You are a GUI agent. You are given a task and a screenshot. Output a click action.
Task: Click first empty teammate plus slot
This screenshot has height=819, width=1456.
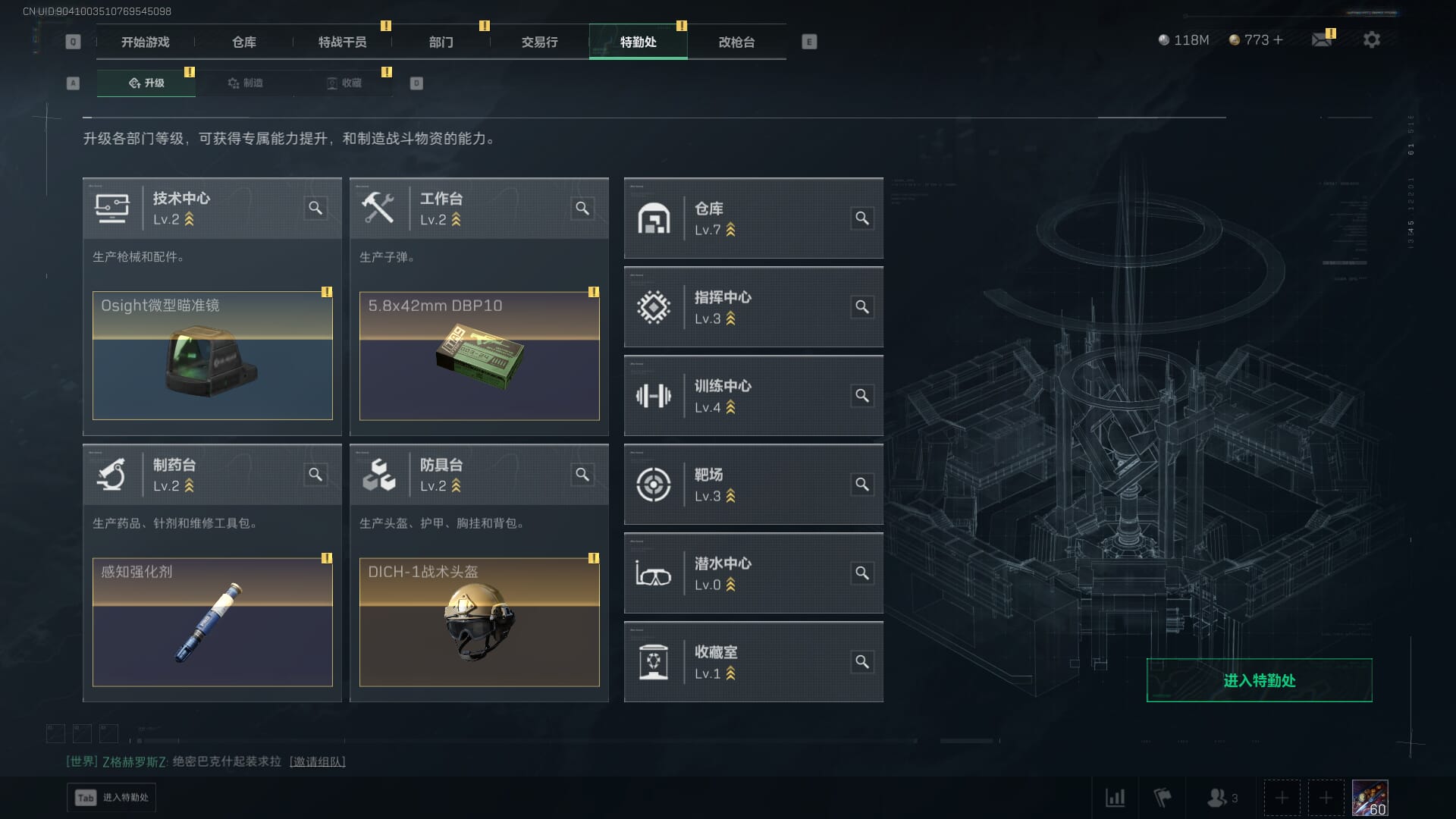pos(1282,798)
